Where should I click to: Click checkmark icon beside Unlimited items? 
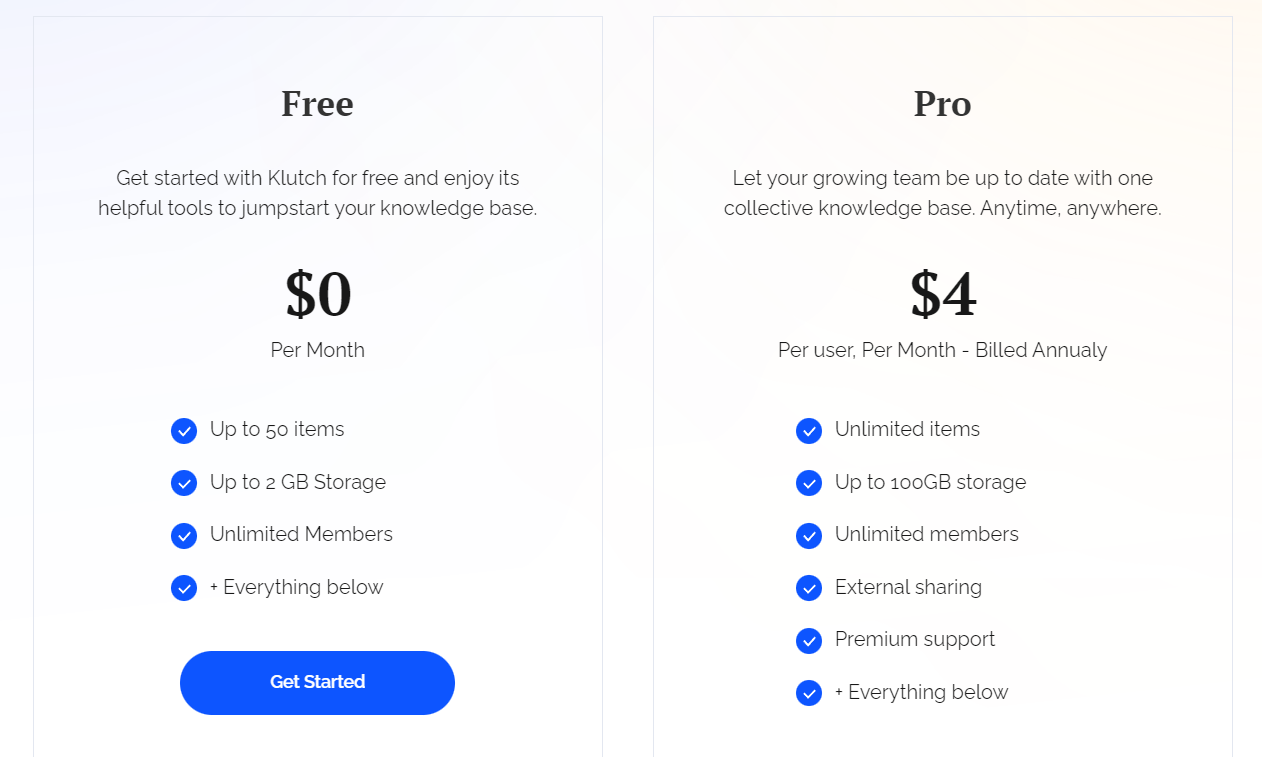(809, 431)
